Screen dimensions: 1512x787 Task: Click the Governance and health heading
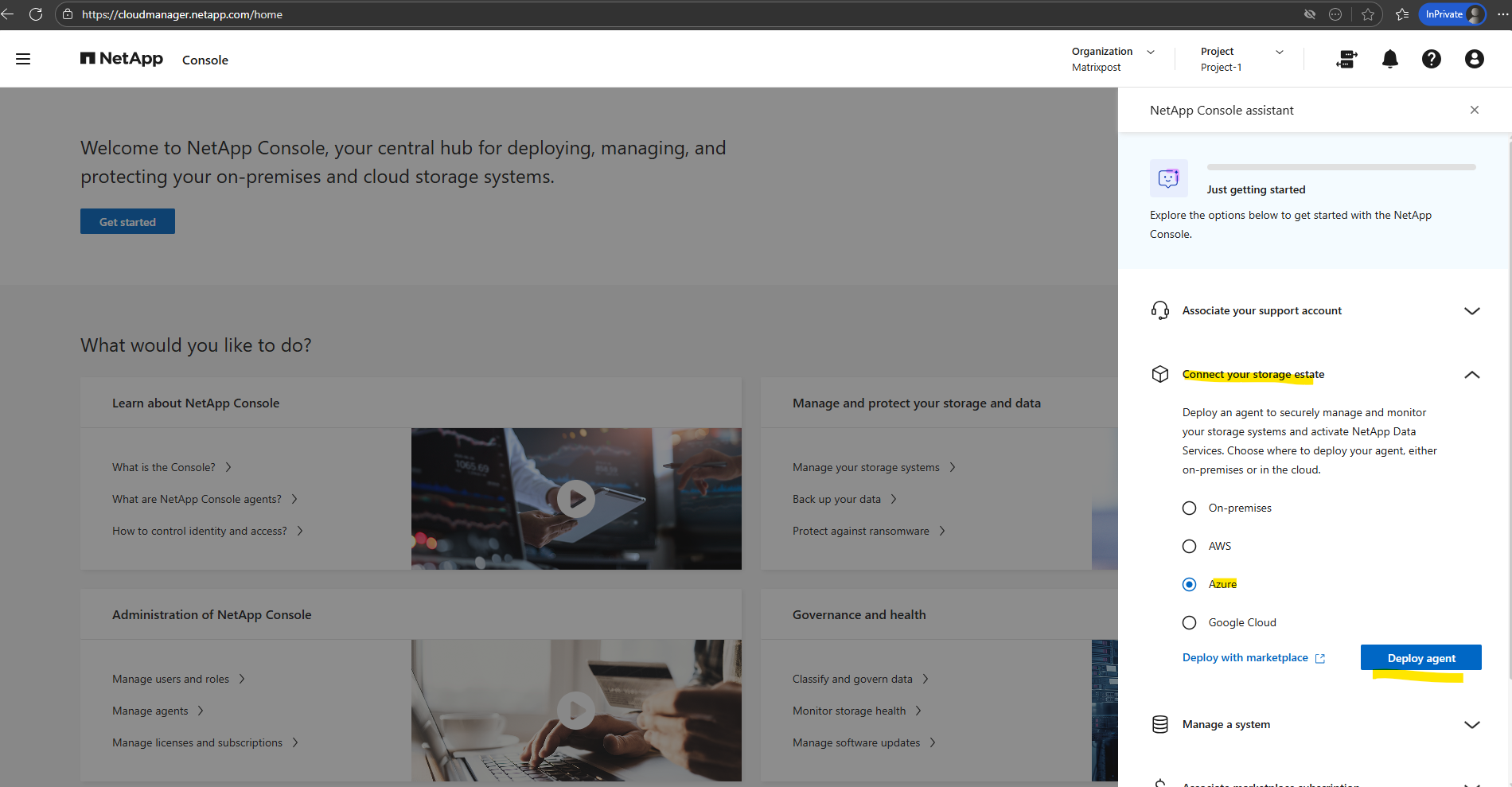tap(859, 614)
